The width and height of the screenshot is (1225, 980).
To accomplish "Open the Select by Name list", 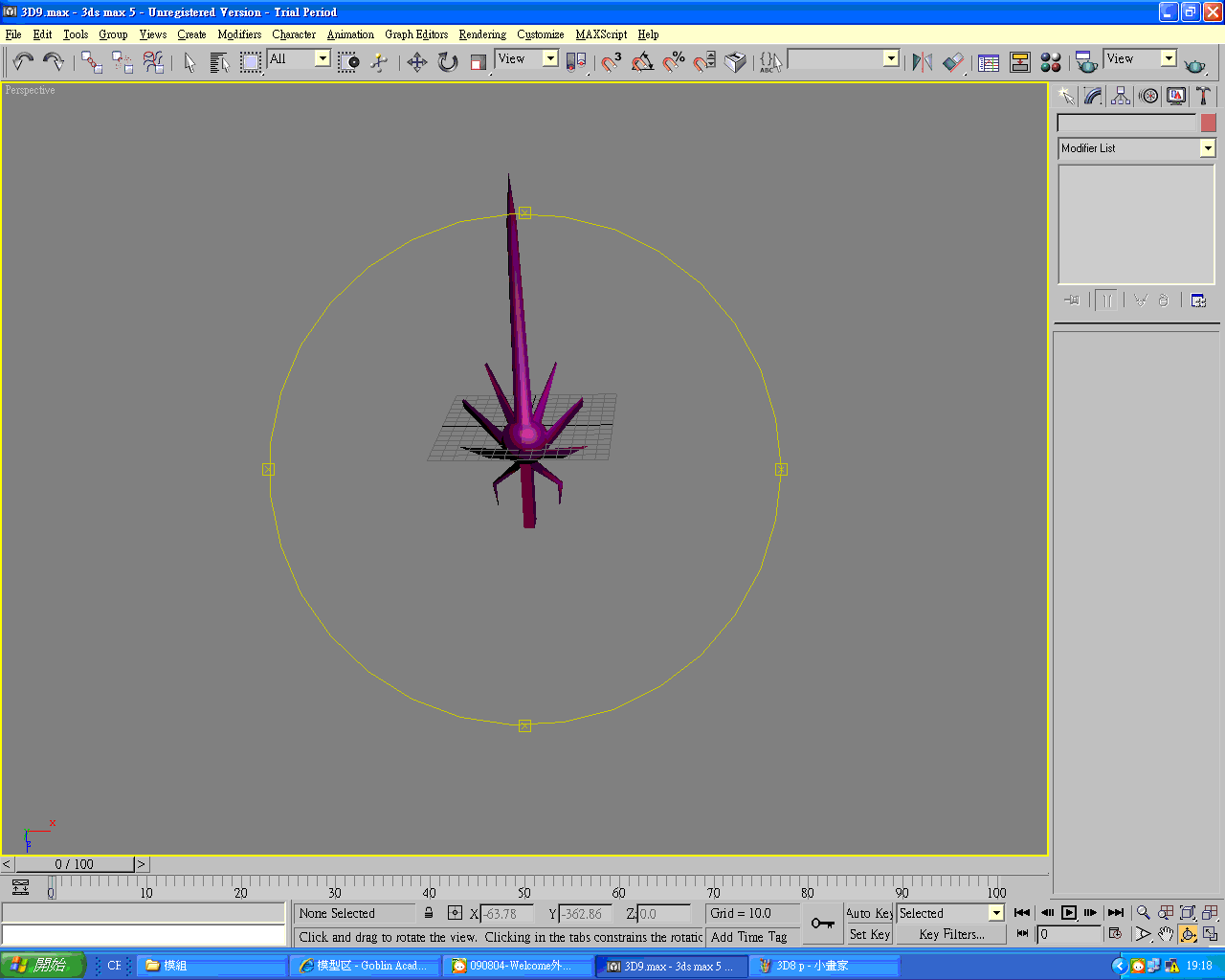I will [219, 62].
